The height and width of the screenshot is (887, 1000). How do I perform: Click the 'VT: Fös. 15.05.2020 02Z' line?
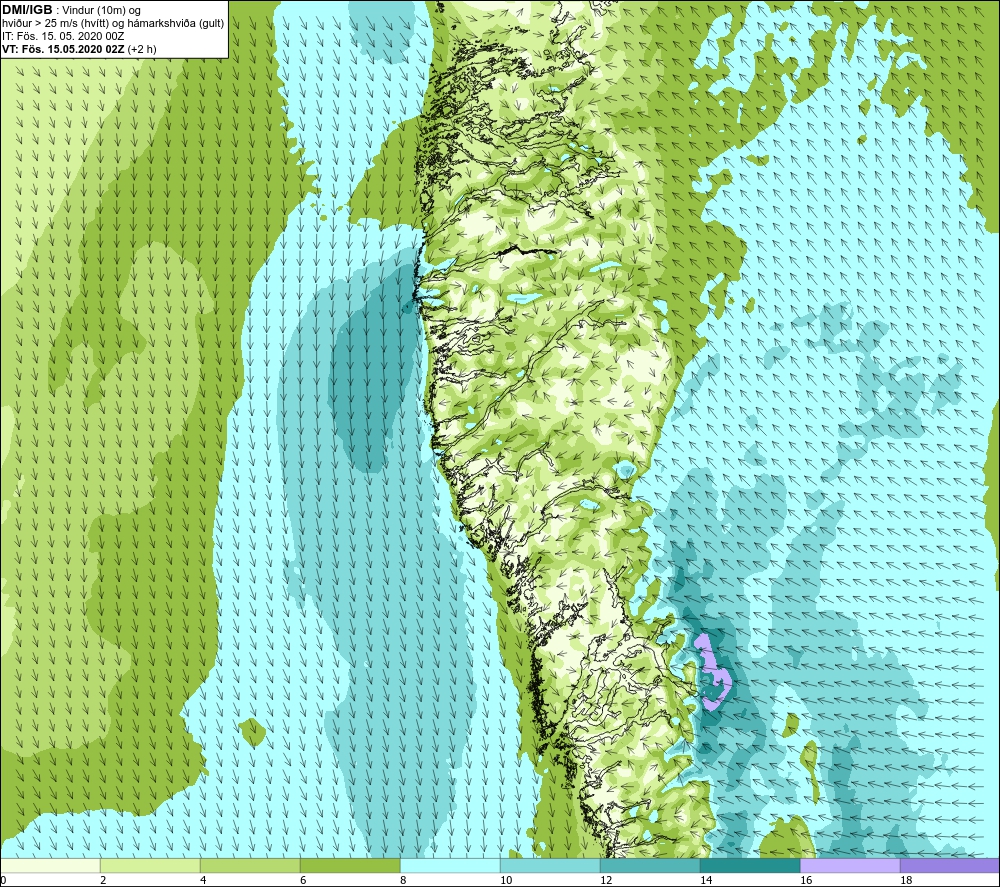64,49
